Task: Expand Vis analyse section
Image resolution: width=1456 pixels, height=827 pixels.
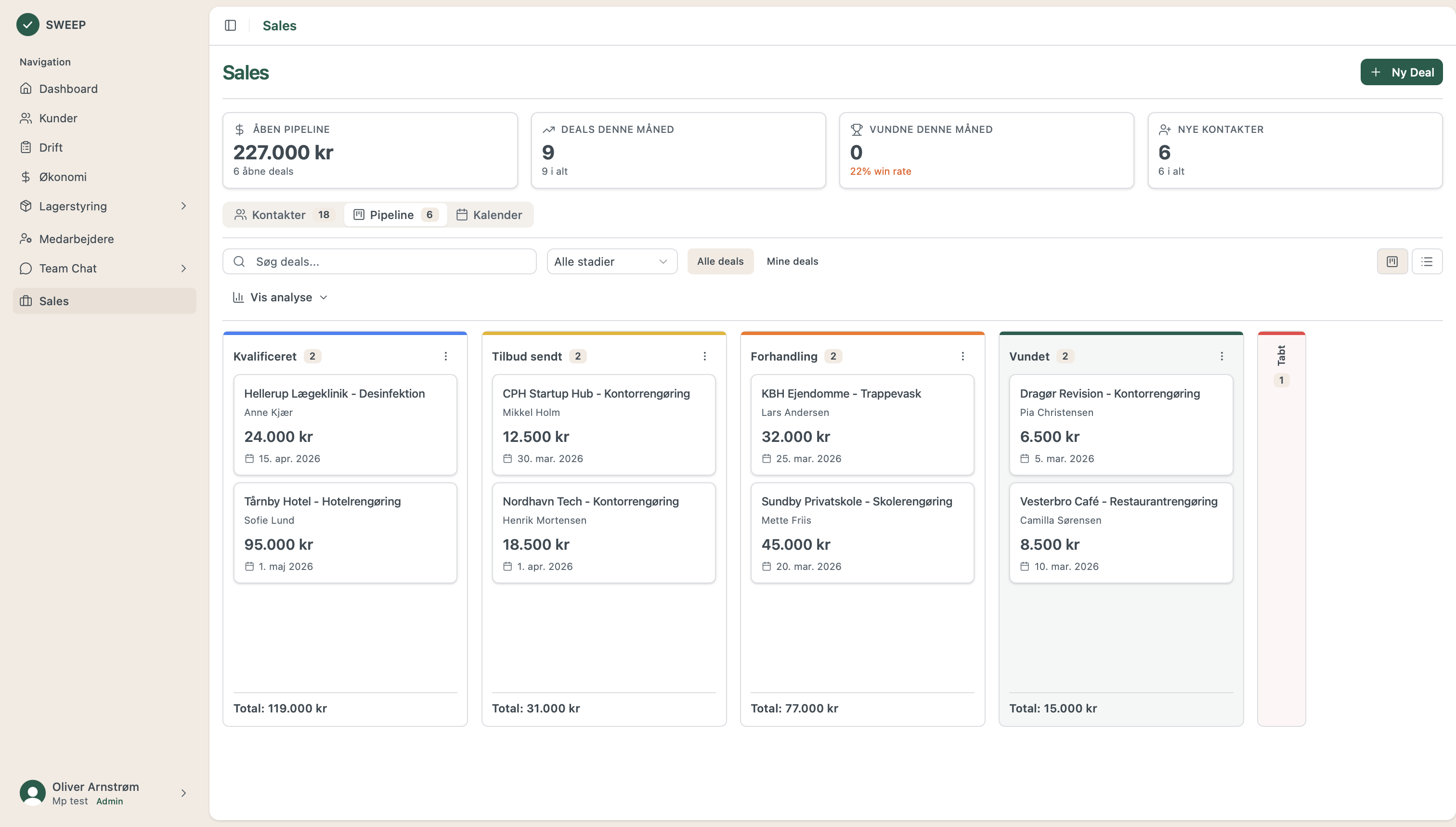Action: [281, 297]
